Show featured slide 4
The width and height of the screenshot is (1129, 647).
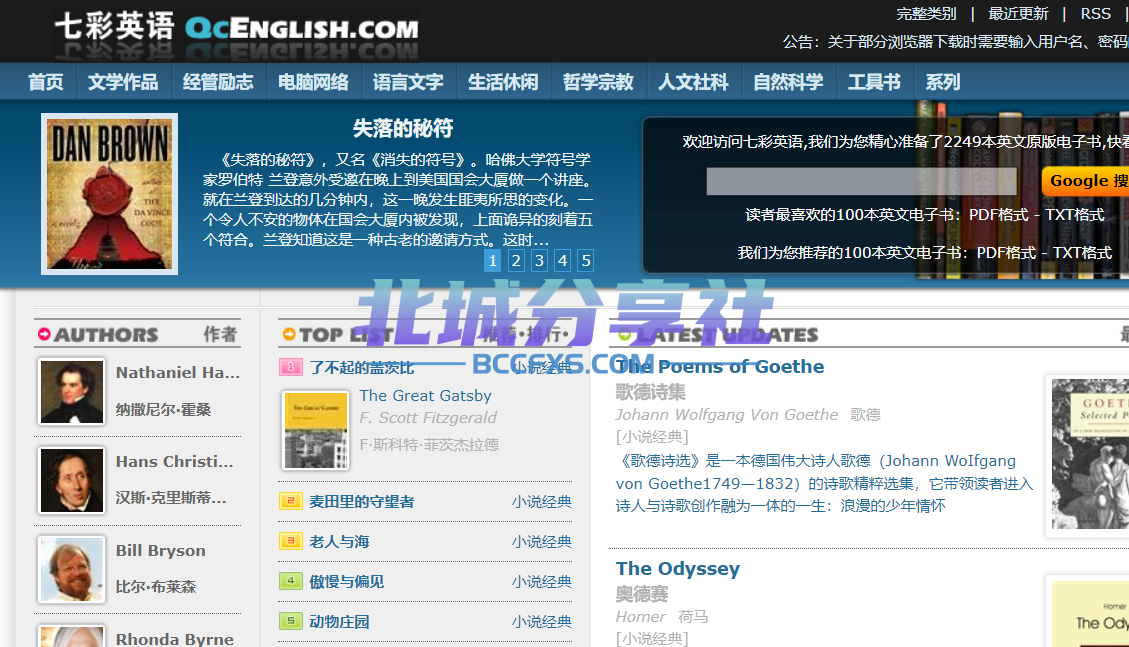563,261
